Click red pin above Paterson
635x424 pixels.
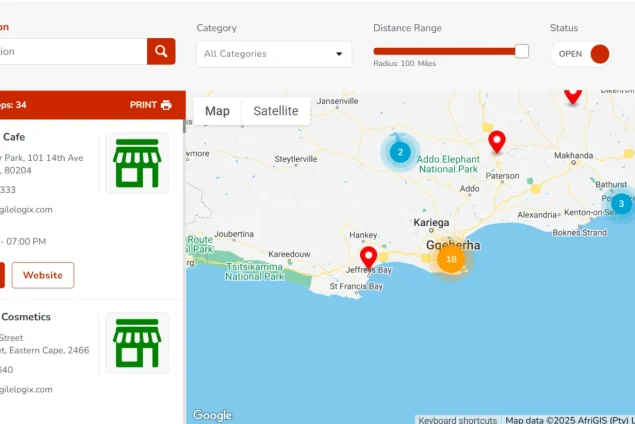[496, 142]
